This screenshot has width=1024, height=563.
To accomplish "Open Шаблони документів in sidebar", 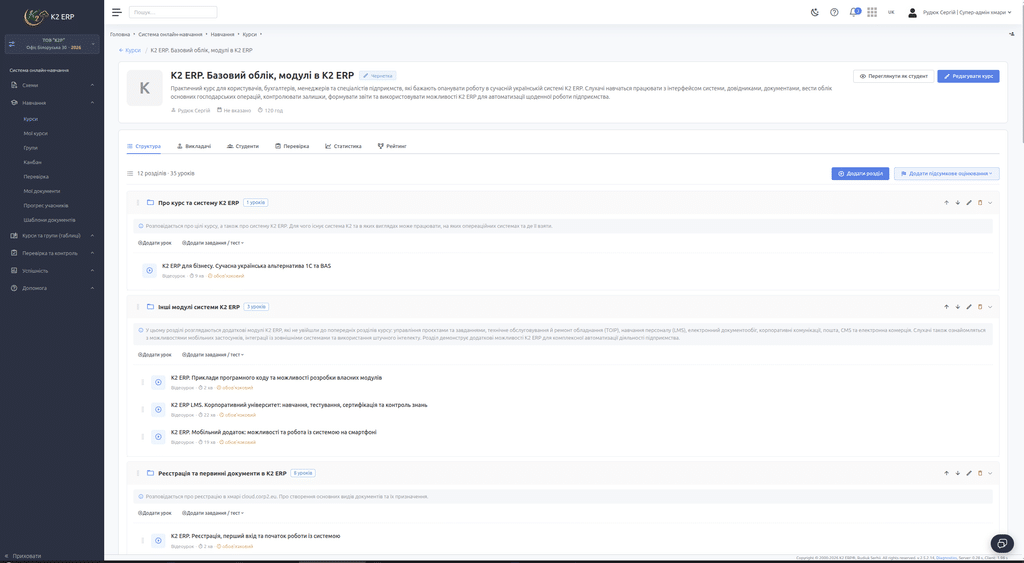I will [49, 220].
